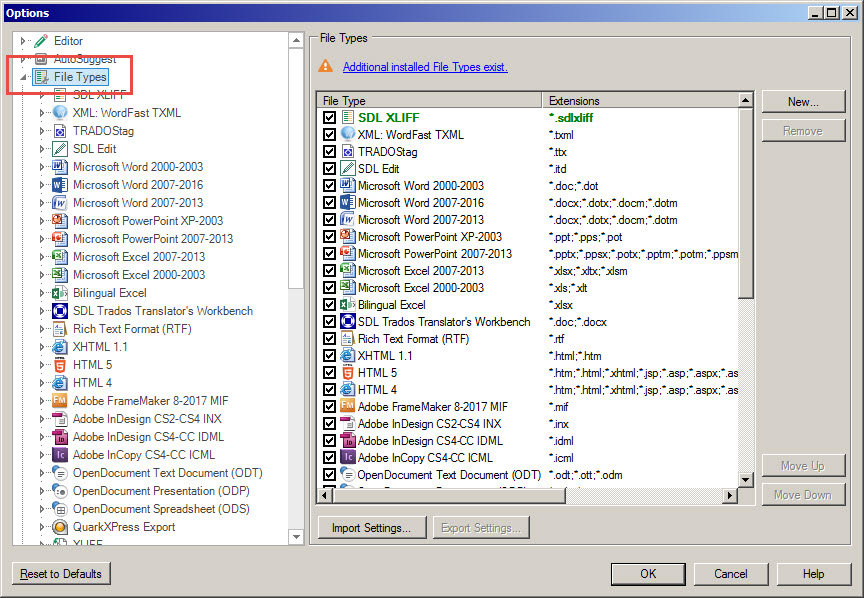Click the Bilingual Excel icon in the file list

click(348, 305)
